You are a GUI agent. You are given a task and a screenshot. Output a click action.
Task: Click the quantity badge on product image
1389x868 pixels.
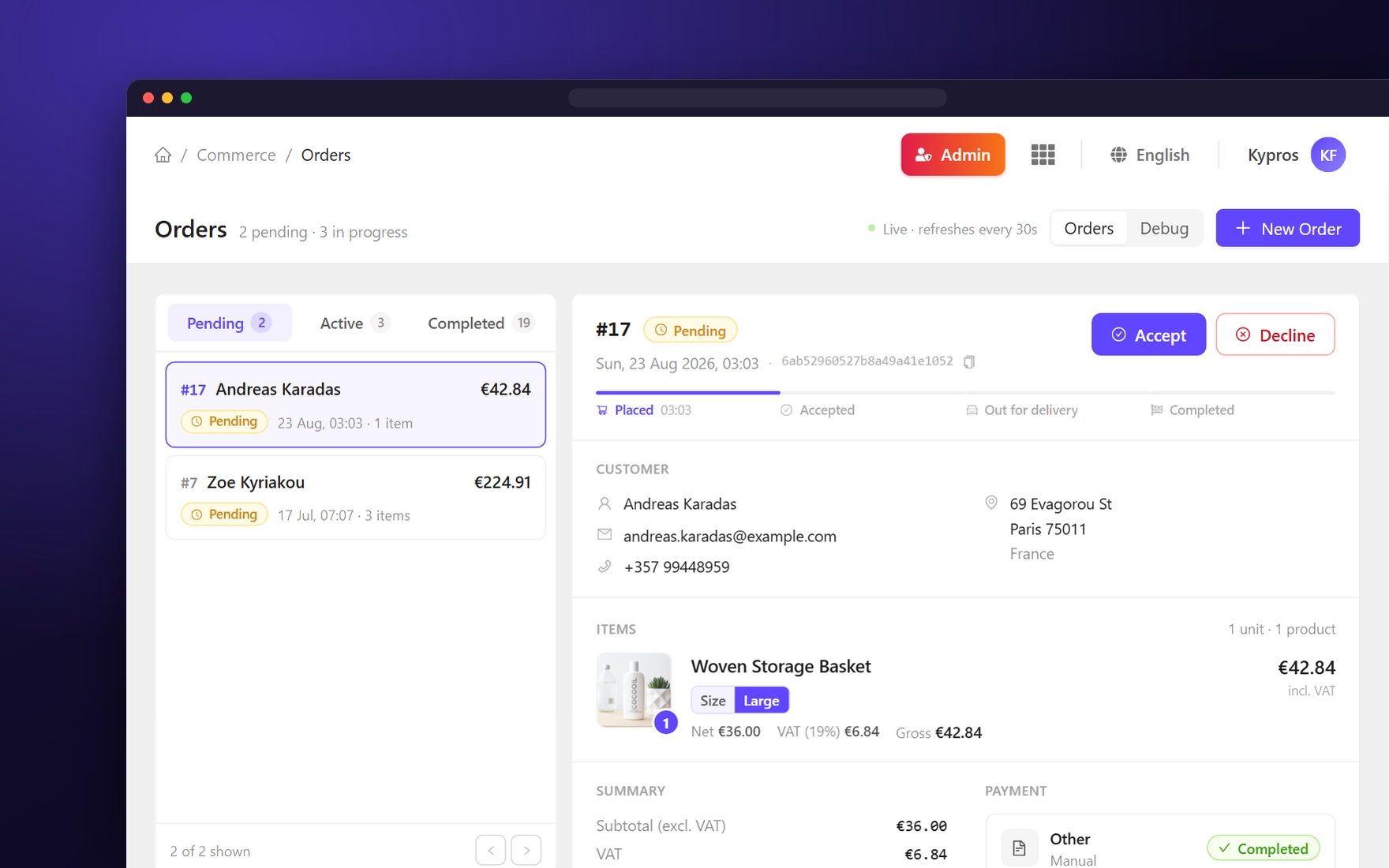[x=666, y=722]
